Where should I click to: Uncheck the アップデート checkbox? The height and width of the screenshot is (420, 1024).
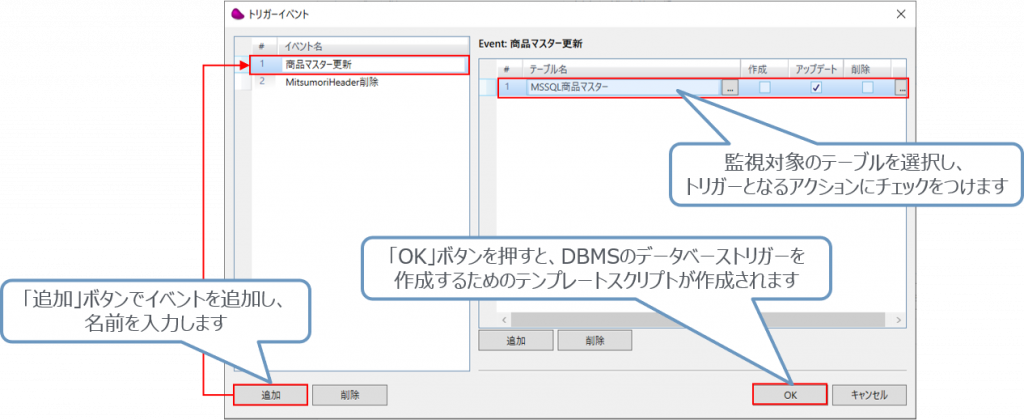pyautogui.click(x=815, y=88)
